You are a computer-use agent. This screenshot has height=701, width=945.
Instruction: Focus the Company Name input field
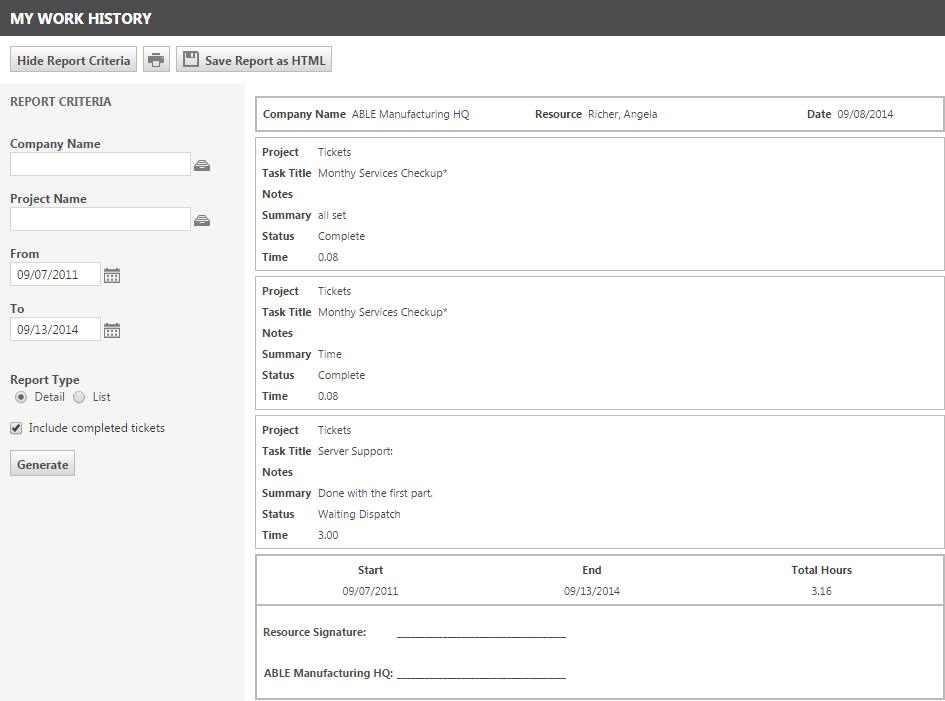point(100,164)
